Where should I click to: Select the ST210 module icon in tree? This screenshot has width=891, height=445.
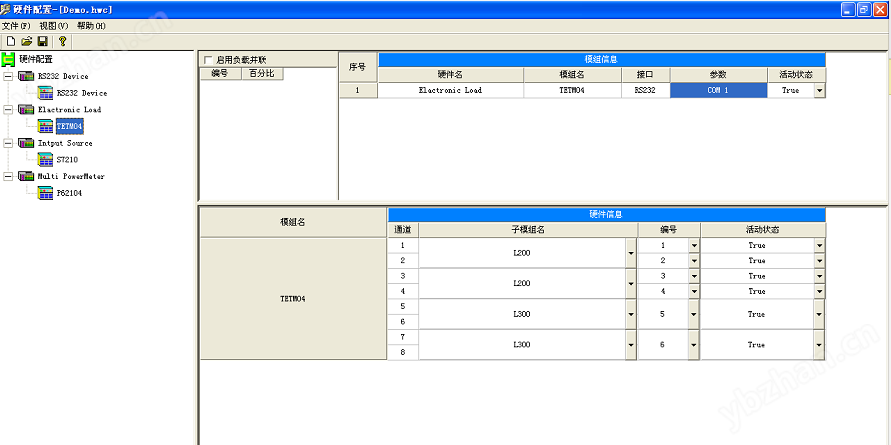pyautogui.click(x=45, y=159)
